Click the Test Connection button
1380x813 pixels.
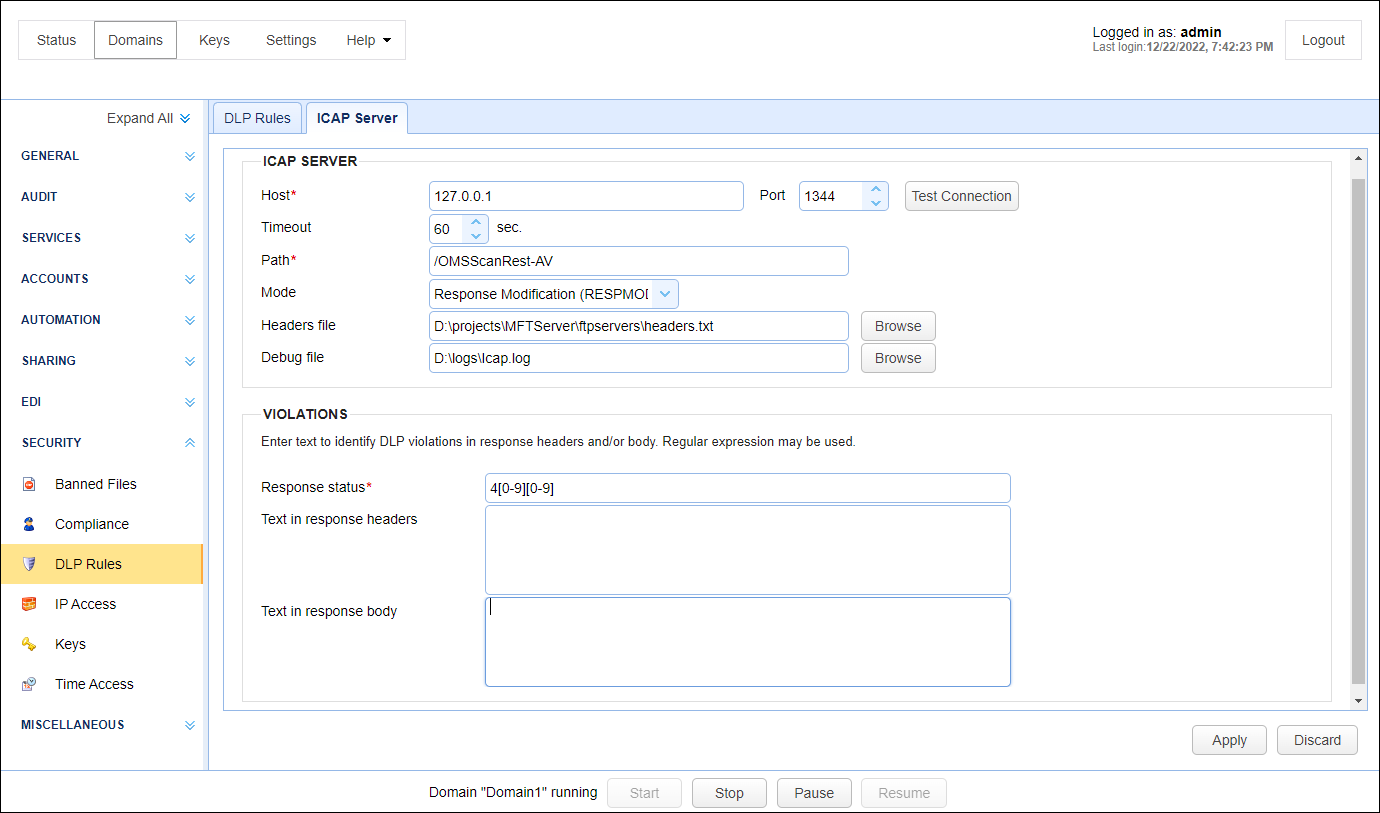click(962, 196)
